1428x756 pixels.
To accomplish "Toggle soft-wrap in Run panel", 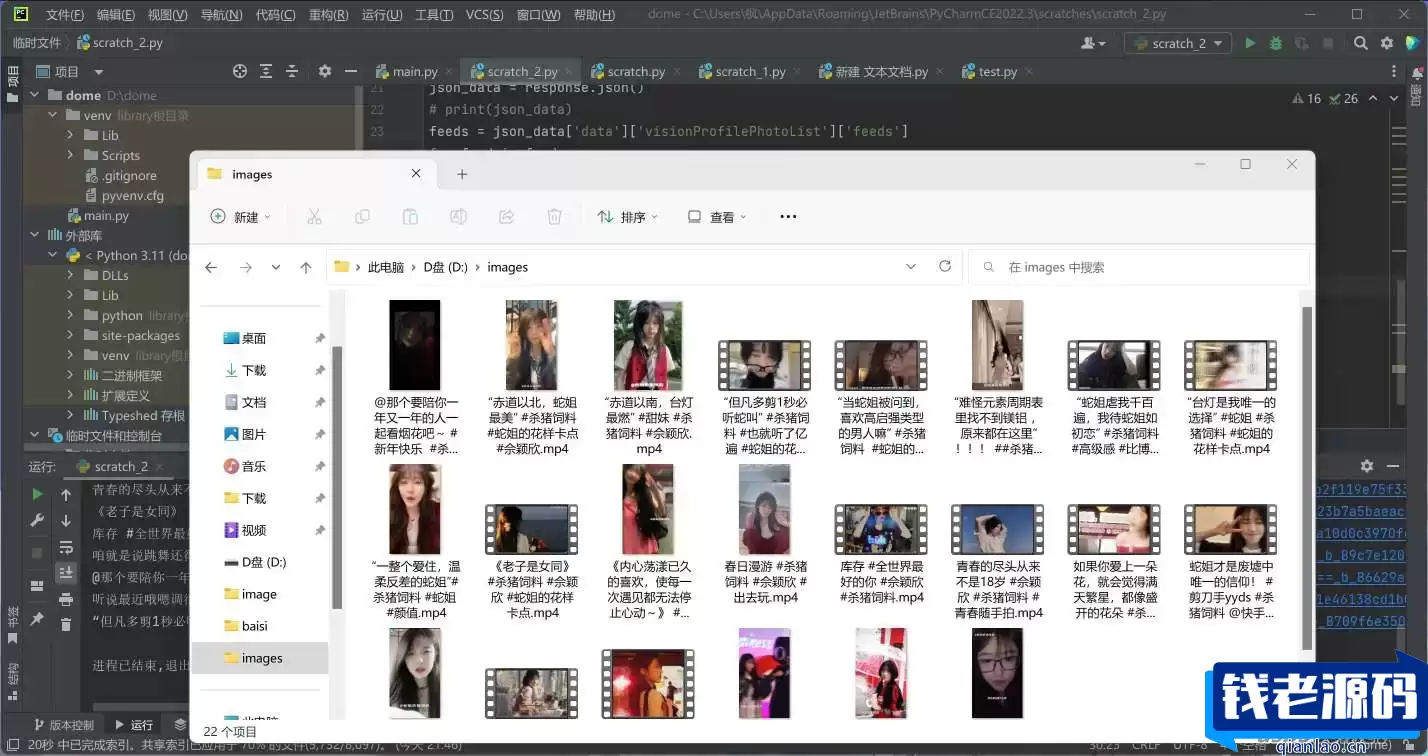I will click(x=66, y=547).
